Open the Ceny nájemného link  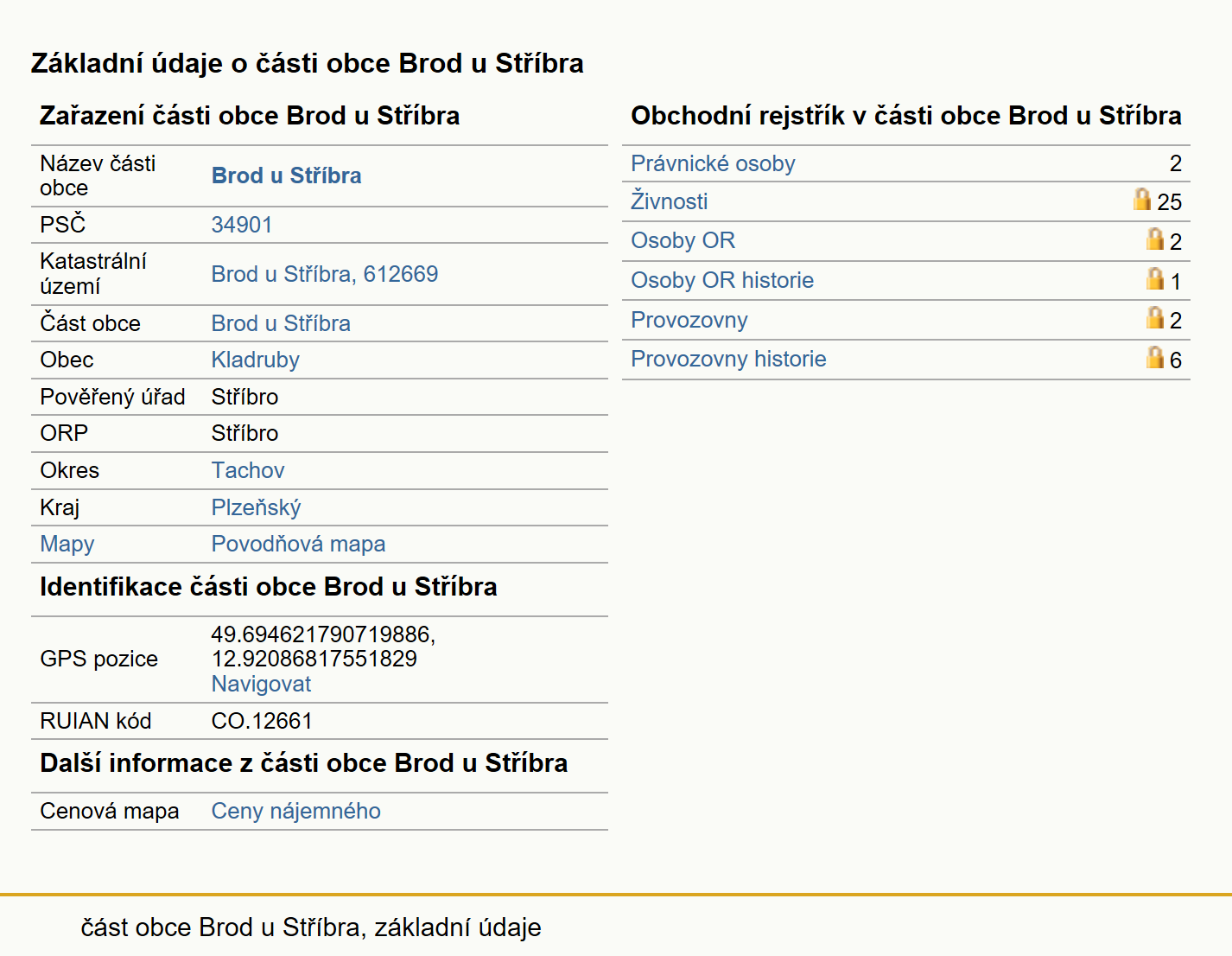[296, 811]
